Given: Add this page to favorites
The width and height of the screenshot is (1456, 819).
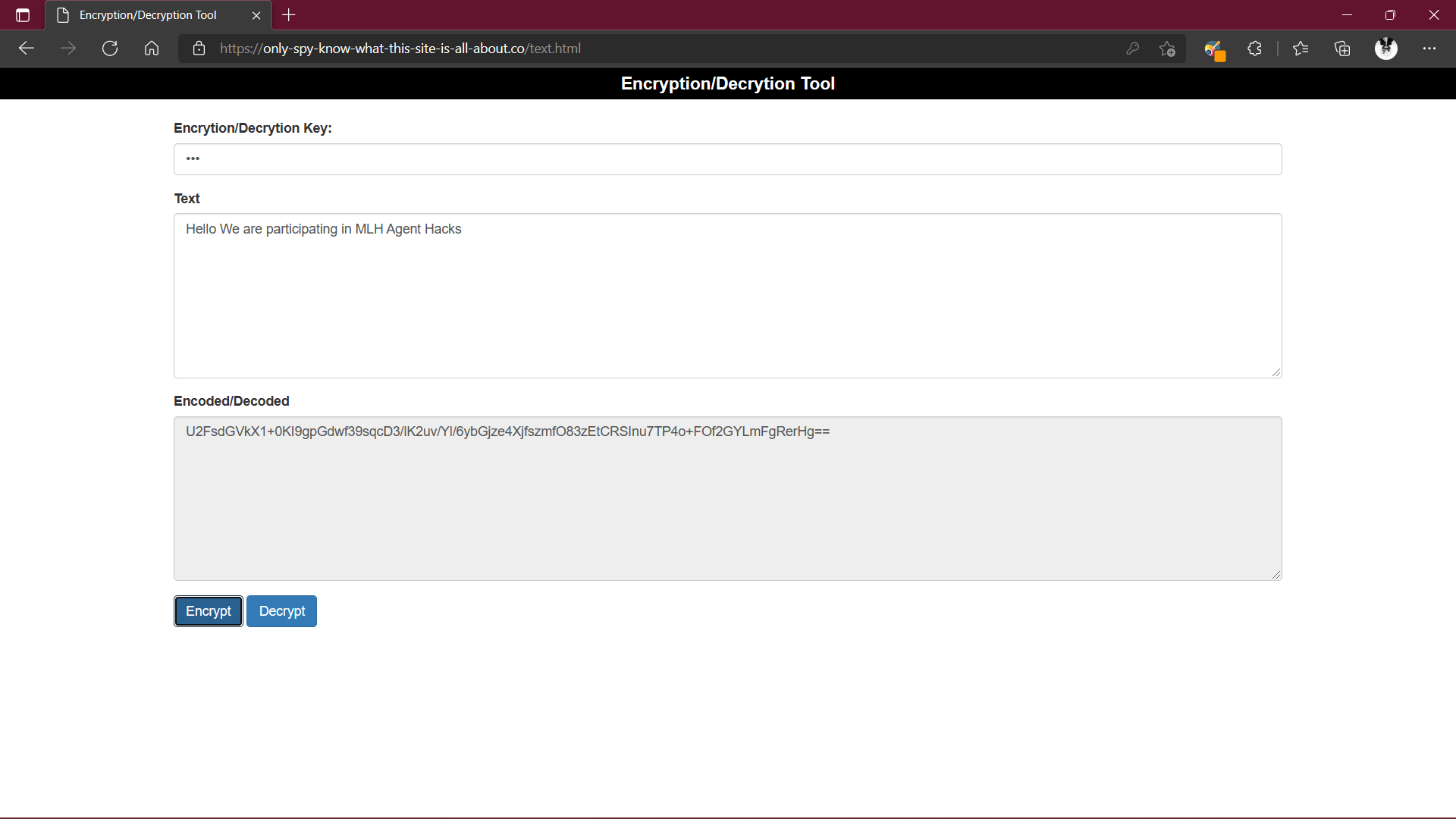Looking at the screenshot, I should tap(1167, 49).
